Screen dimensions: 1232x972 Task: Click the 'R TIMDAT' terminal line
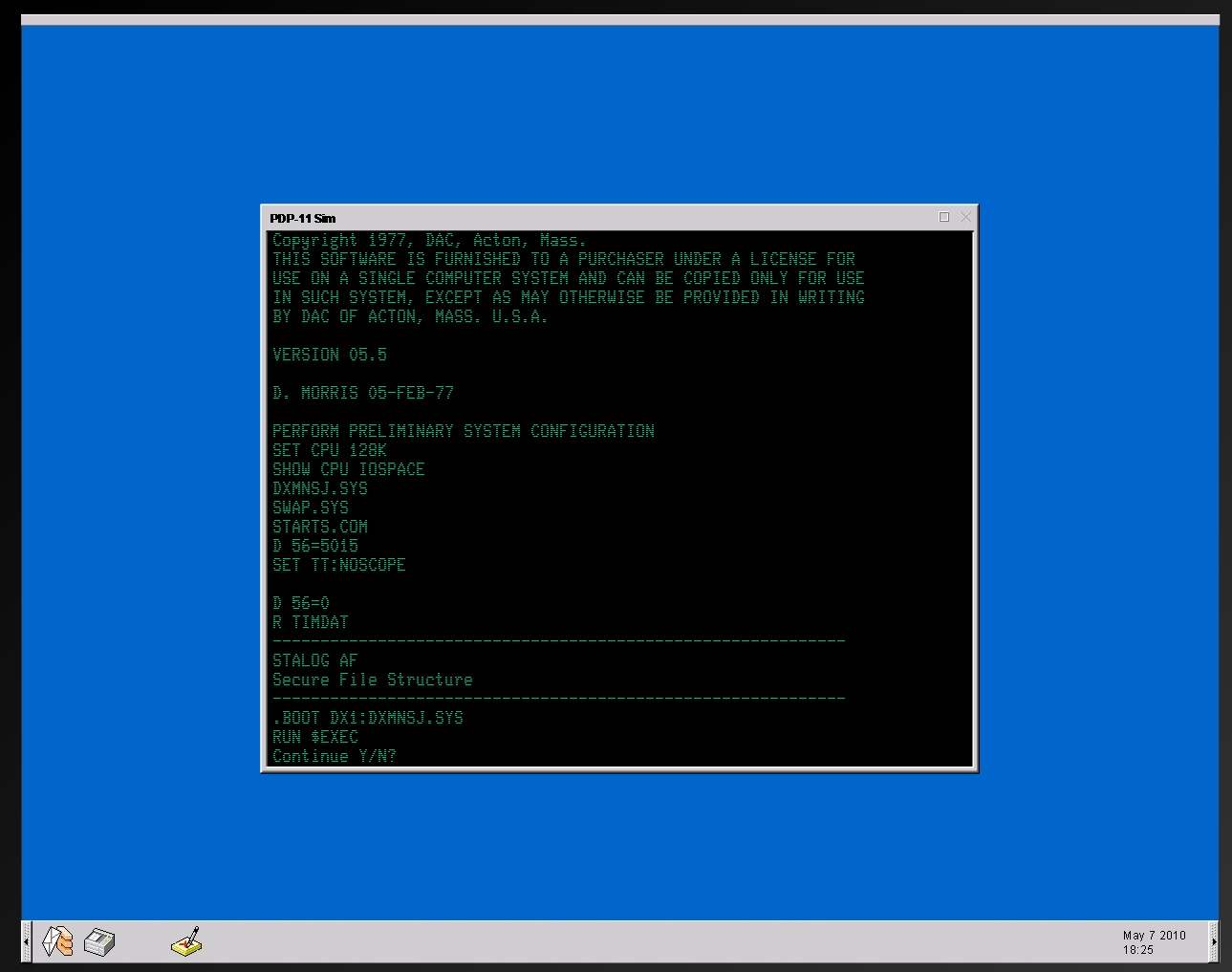(311, 622)
